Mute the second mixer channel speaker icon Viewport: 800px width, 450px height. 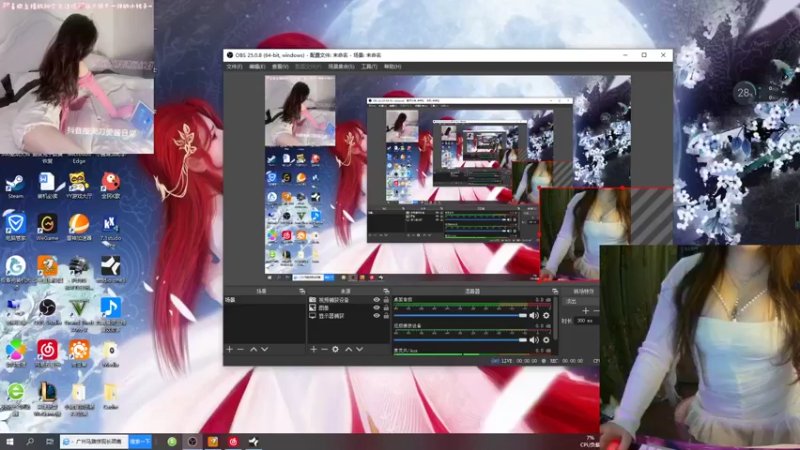pos(534,340)
